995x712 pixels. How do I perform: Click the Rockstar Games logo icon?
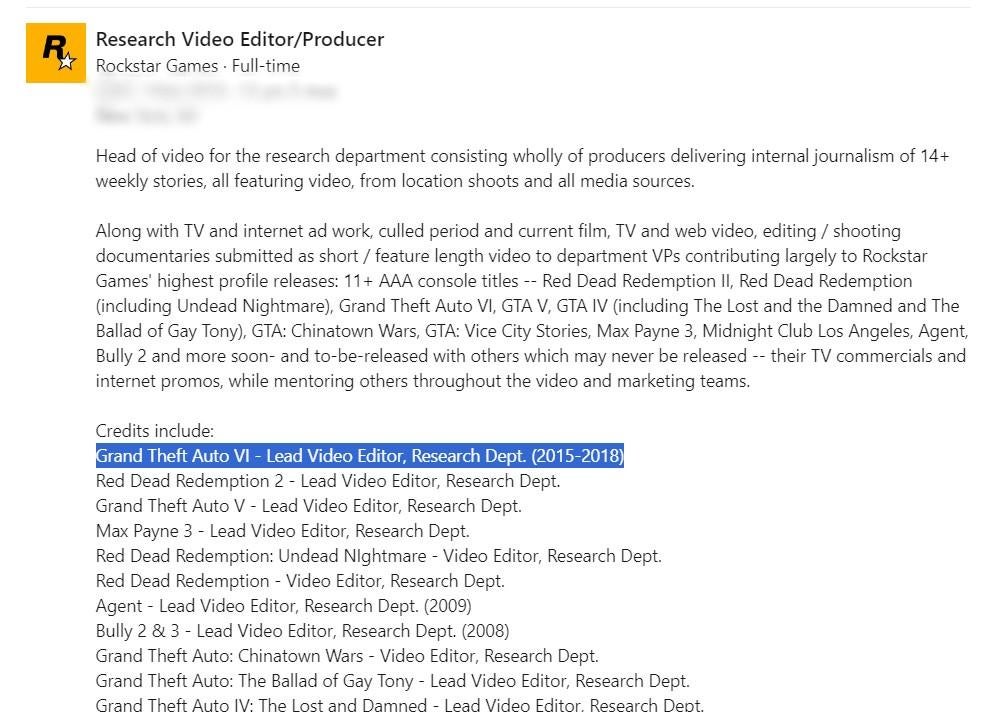(56, 53)
